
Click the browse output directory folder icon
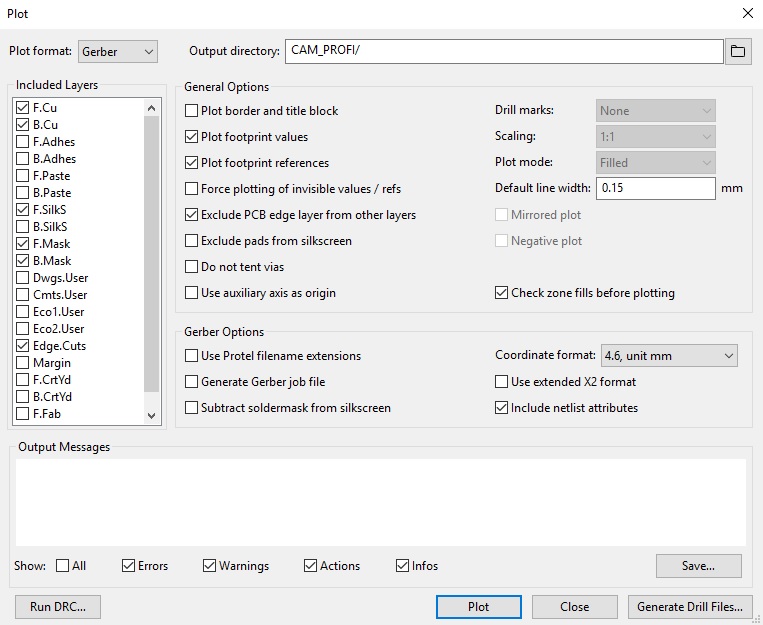[738, 51]
